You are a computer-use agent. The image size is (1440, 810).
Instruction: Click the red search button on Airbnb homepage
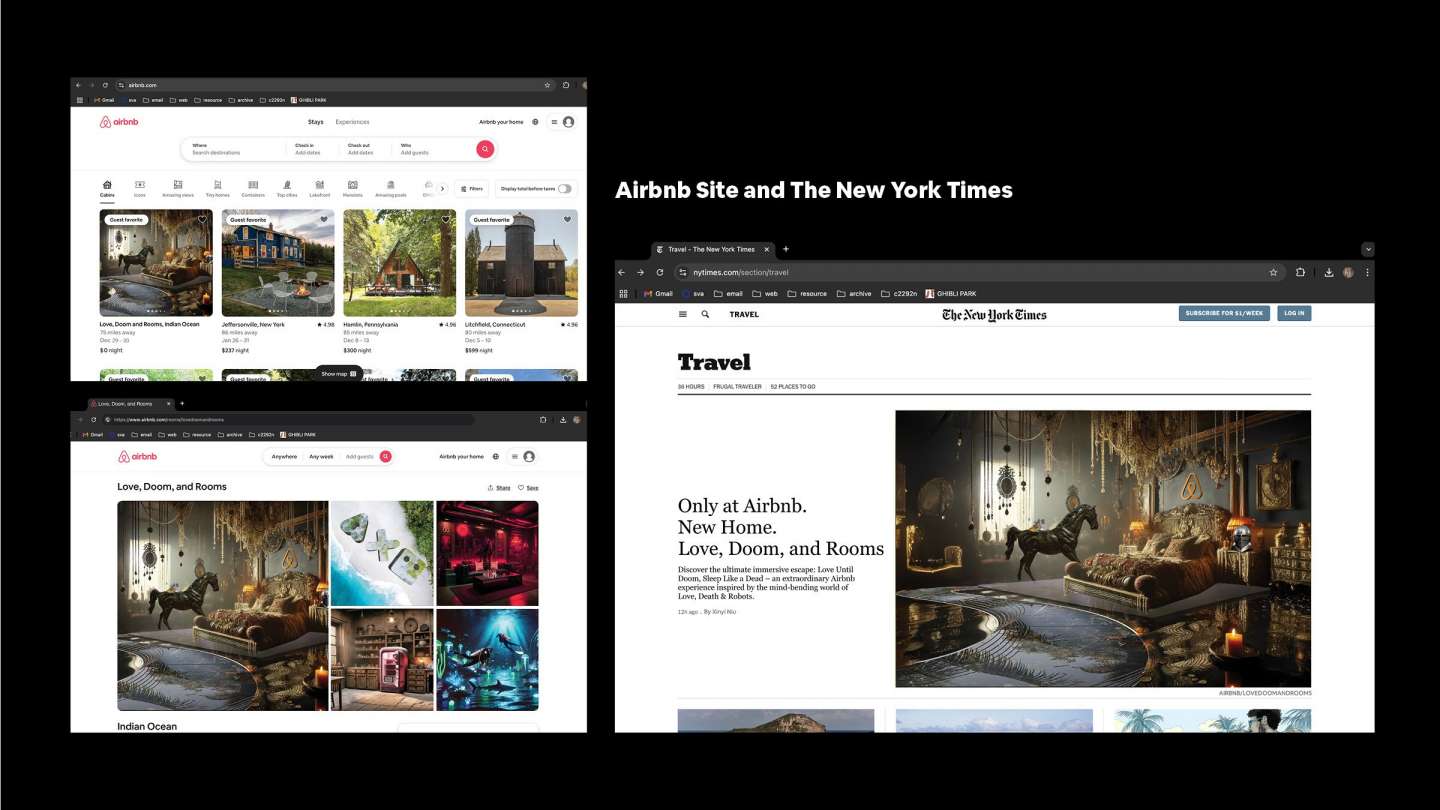[x=485, y=149]
